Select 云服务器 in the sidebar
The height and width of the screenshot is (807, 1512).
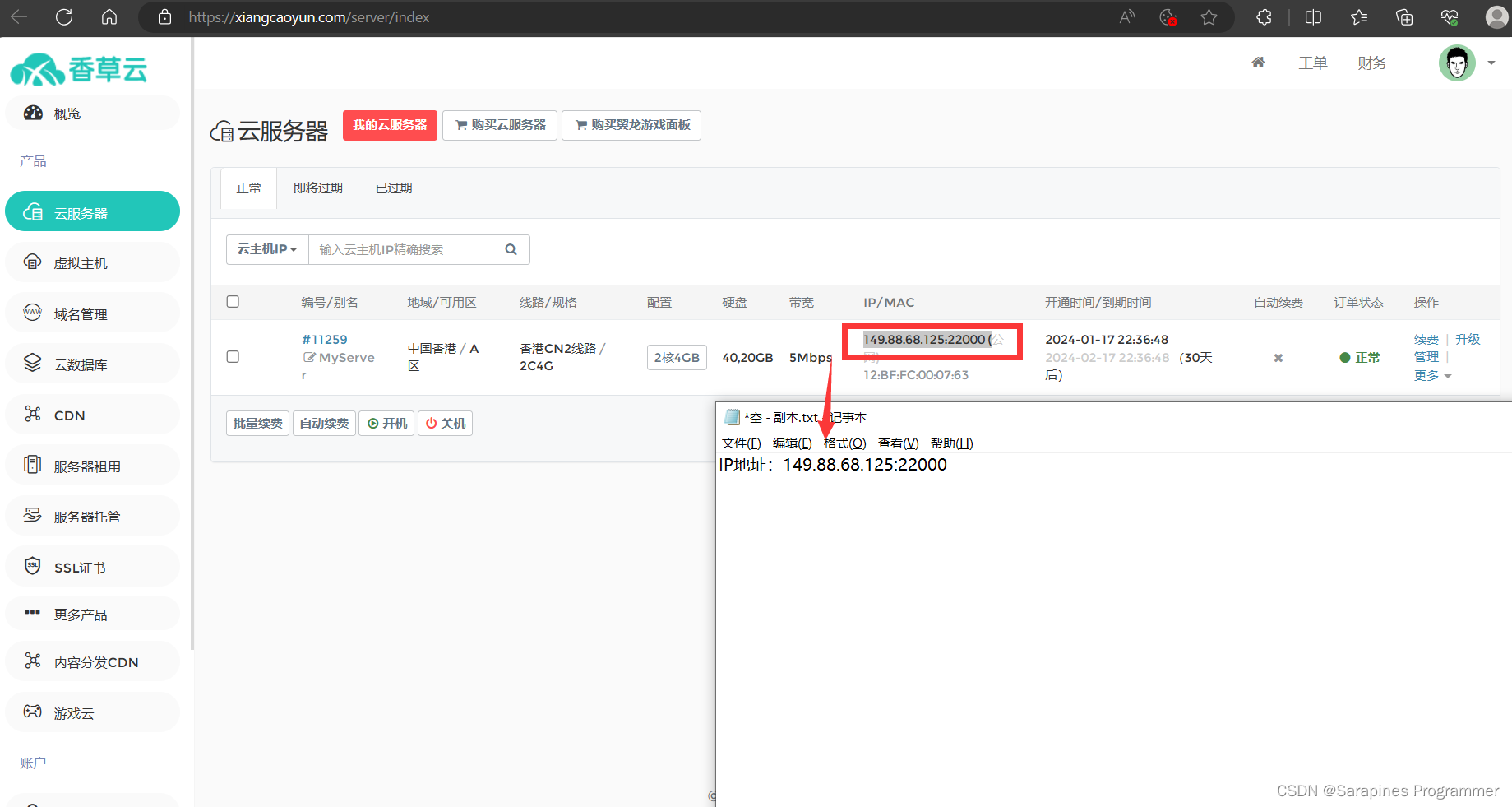92,212
